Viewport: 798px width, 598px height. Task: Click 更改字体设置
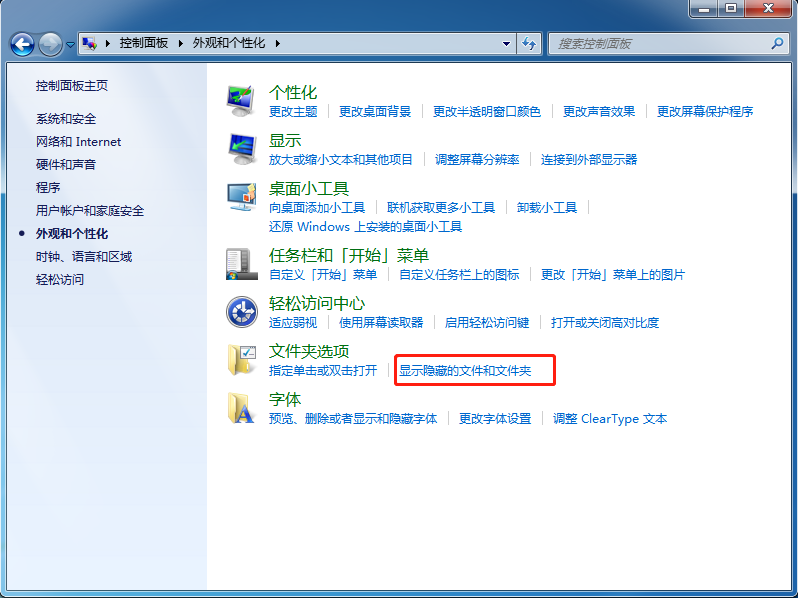click(495, 418)
